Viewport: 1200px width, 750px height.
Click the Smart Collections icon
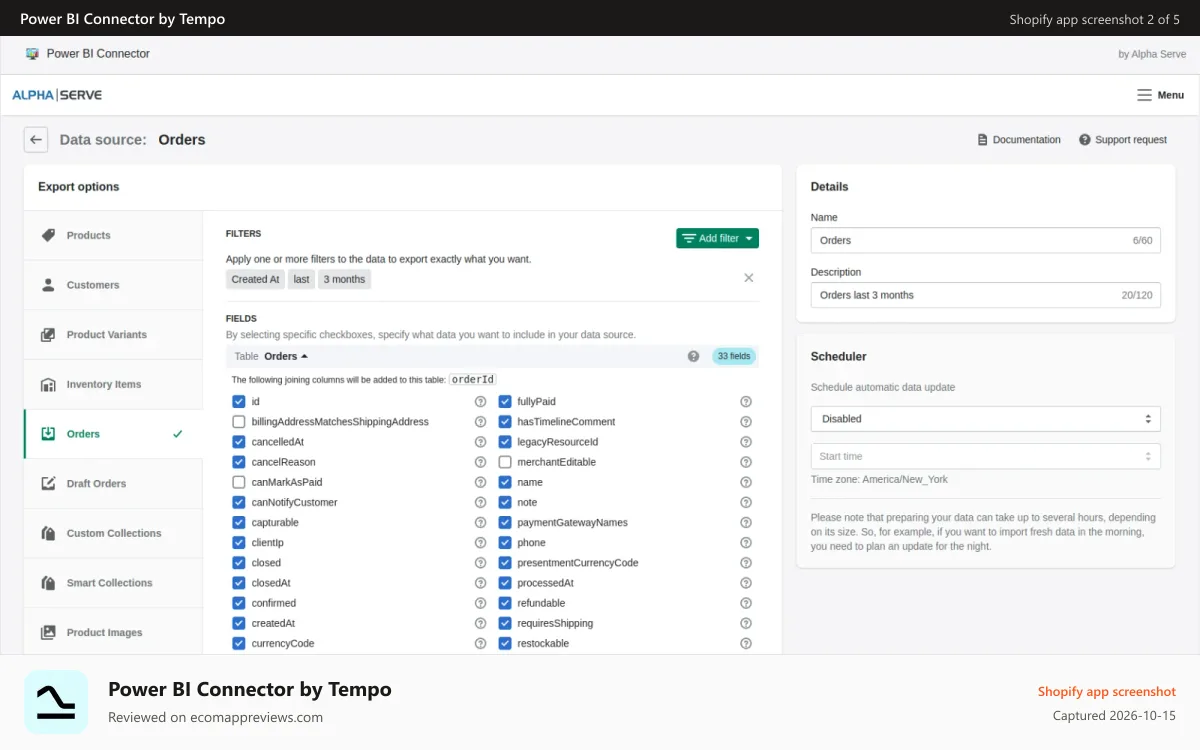[48, 583]
